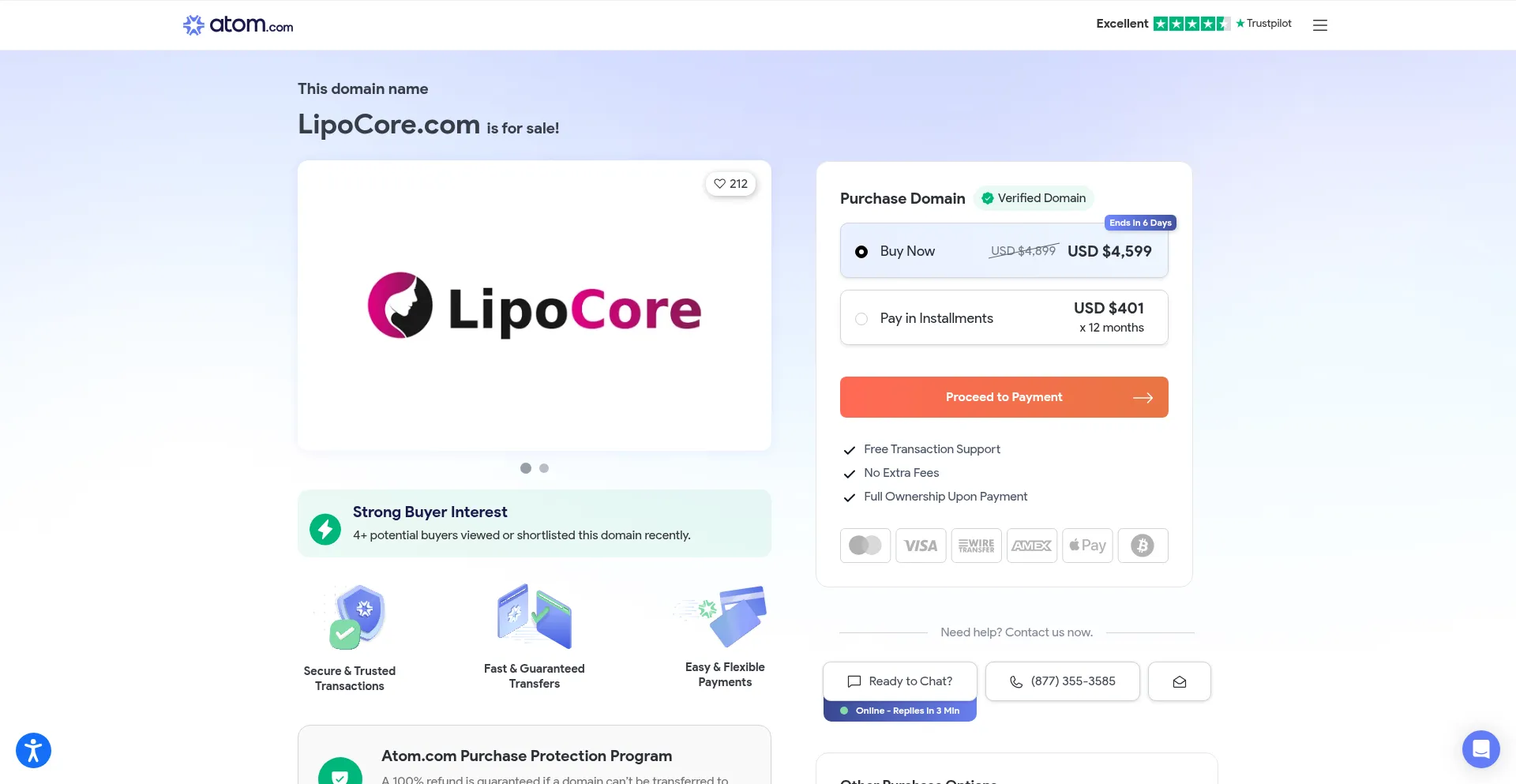The image size is (1516, 784).
Task: Show the first logo slide dot
Action: click(526, 468)
